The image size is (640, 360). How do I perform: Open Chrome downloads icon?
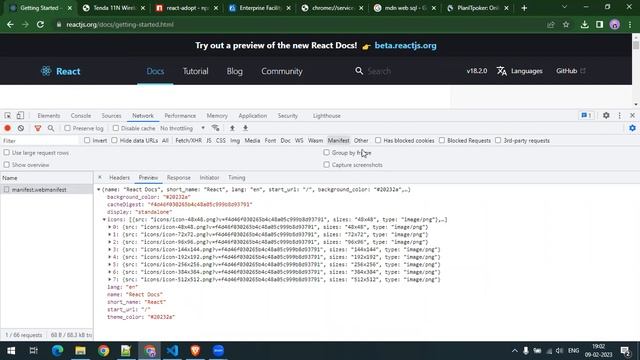[584, 24]
